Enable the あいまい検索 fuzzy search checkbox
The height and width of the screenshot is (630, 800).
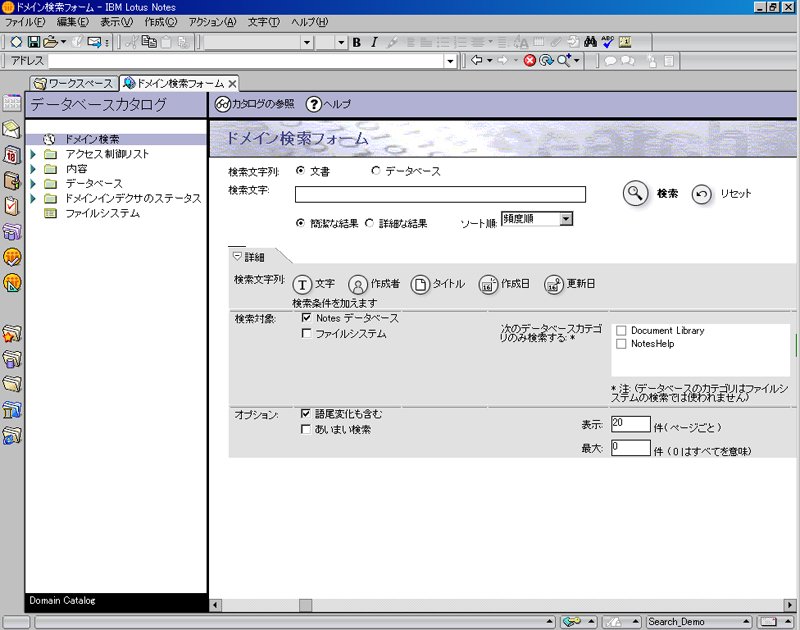coord(306,430)
